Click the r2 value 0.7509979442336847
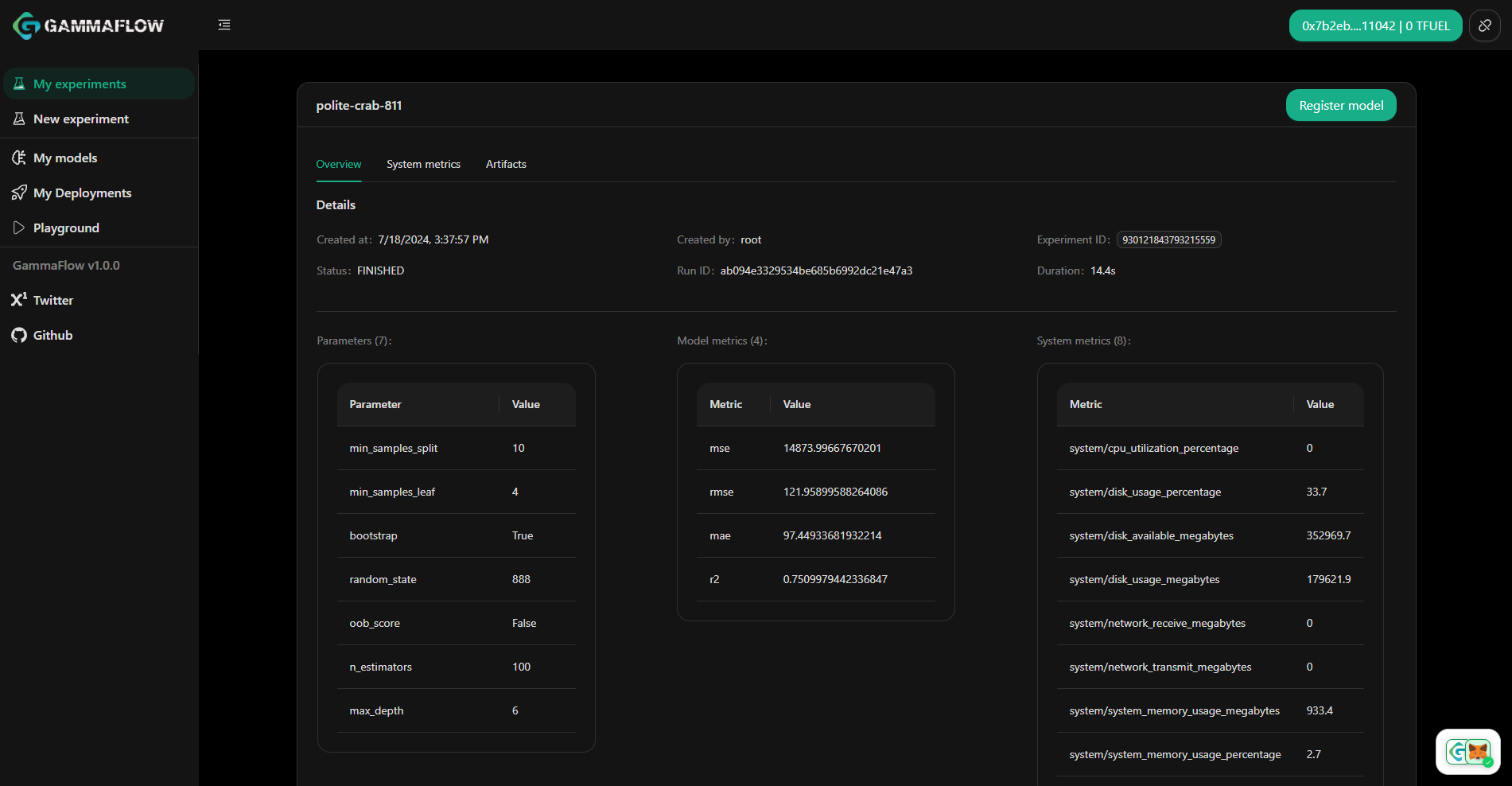The height and width of the screenshot is (786, 1512). tap(835, 579)
